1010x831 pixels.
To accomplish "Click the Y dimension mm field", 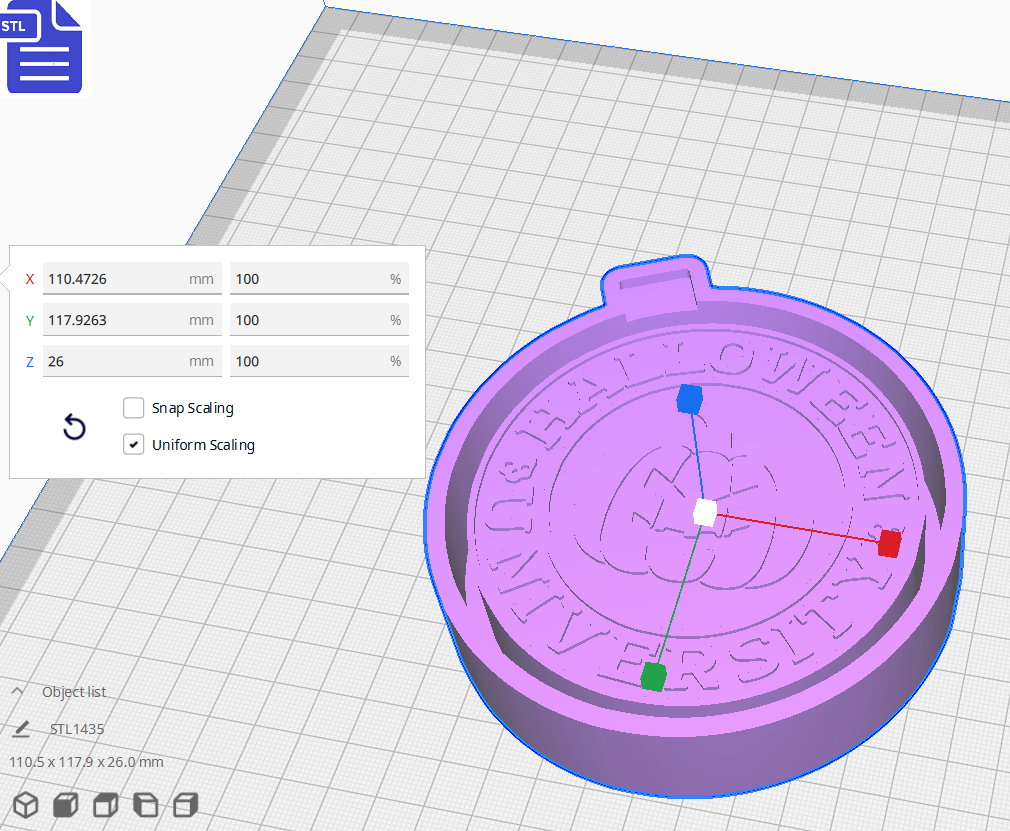I will tap(115, 320).
